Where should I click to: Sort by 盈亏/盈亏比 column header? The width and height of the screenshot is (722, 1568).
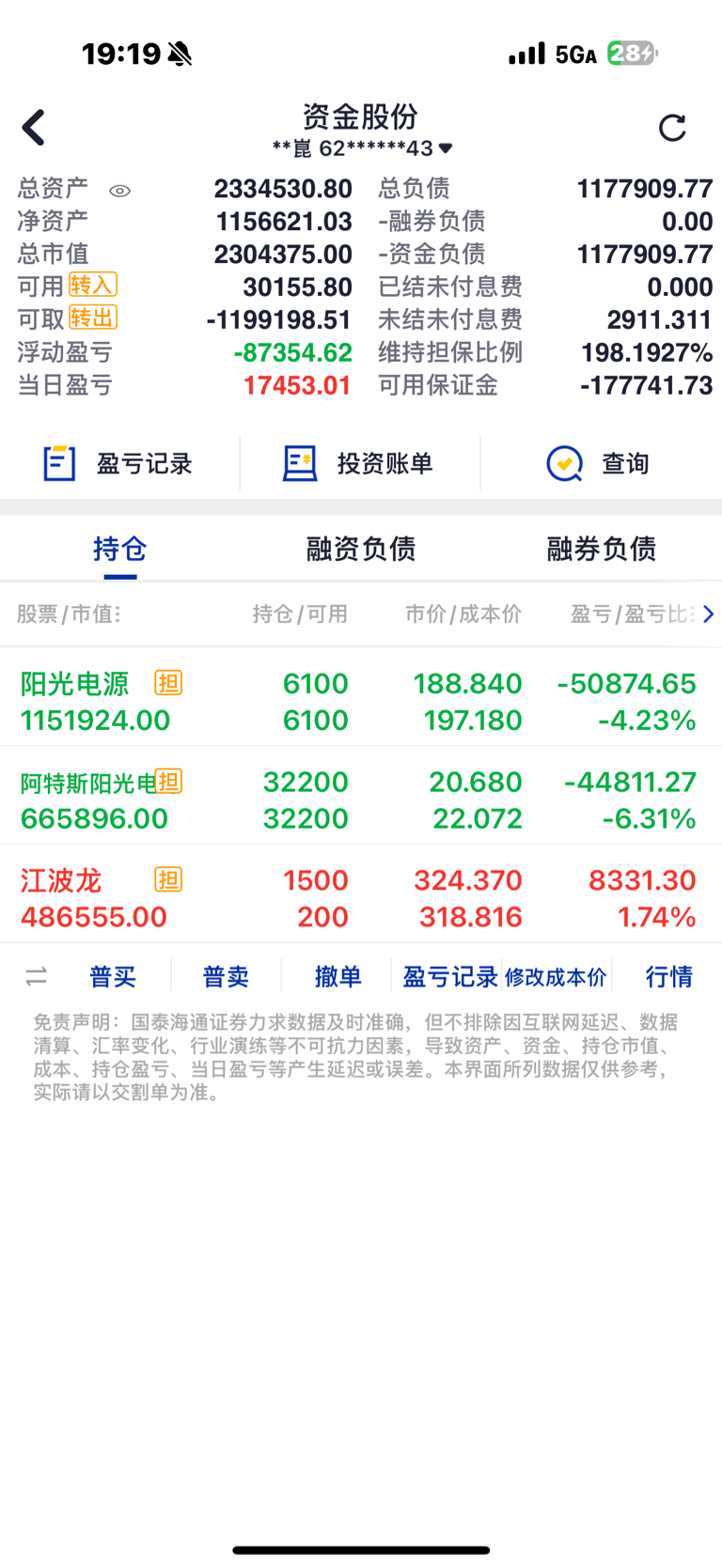[x=633, y=613]
